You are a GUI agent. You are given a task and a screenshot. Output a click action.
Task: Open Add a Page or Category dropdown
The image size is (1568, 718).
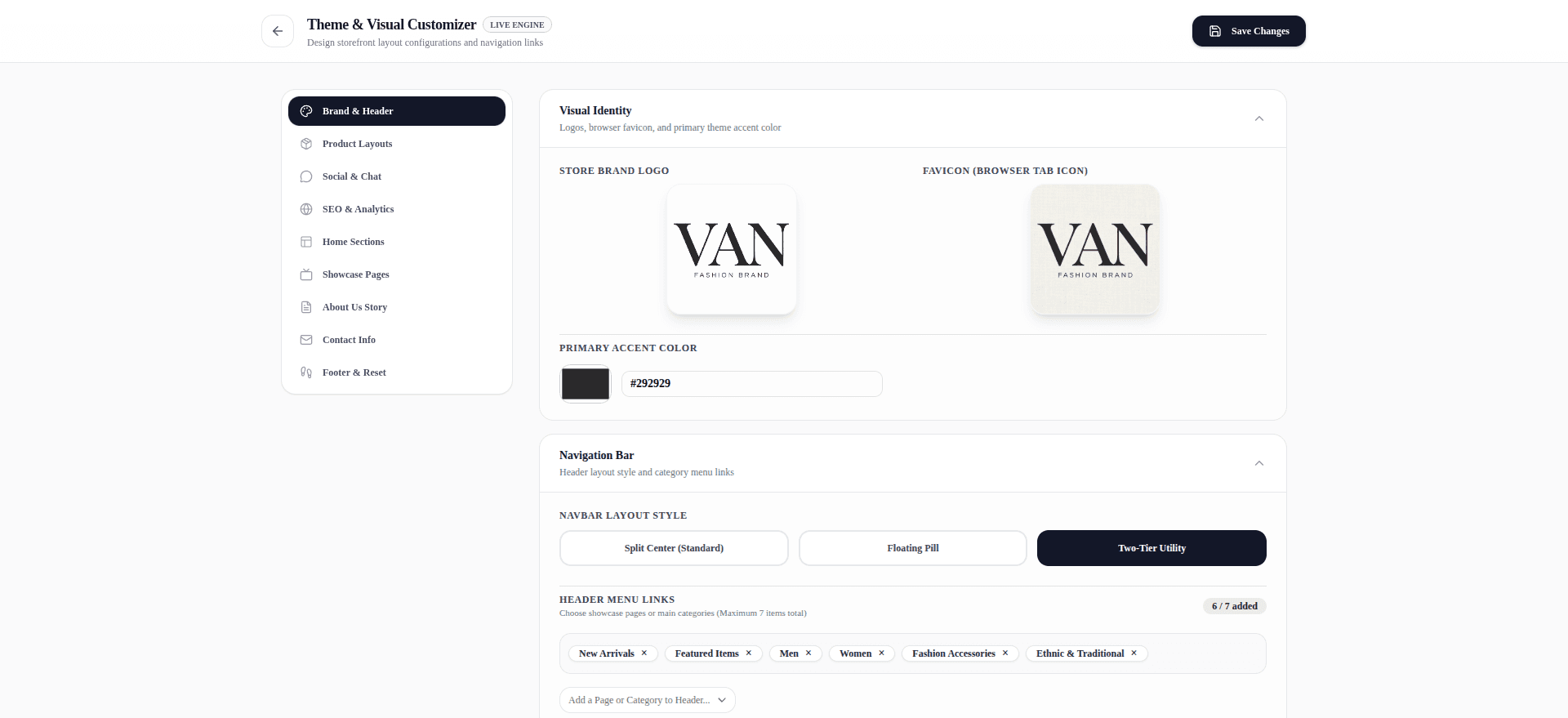[x=648, y=700]
